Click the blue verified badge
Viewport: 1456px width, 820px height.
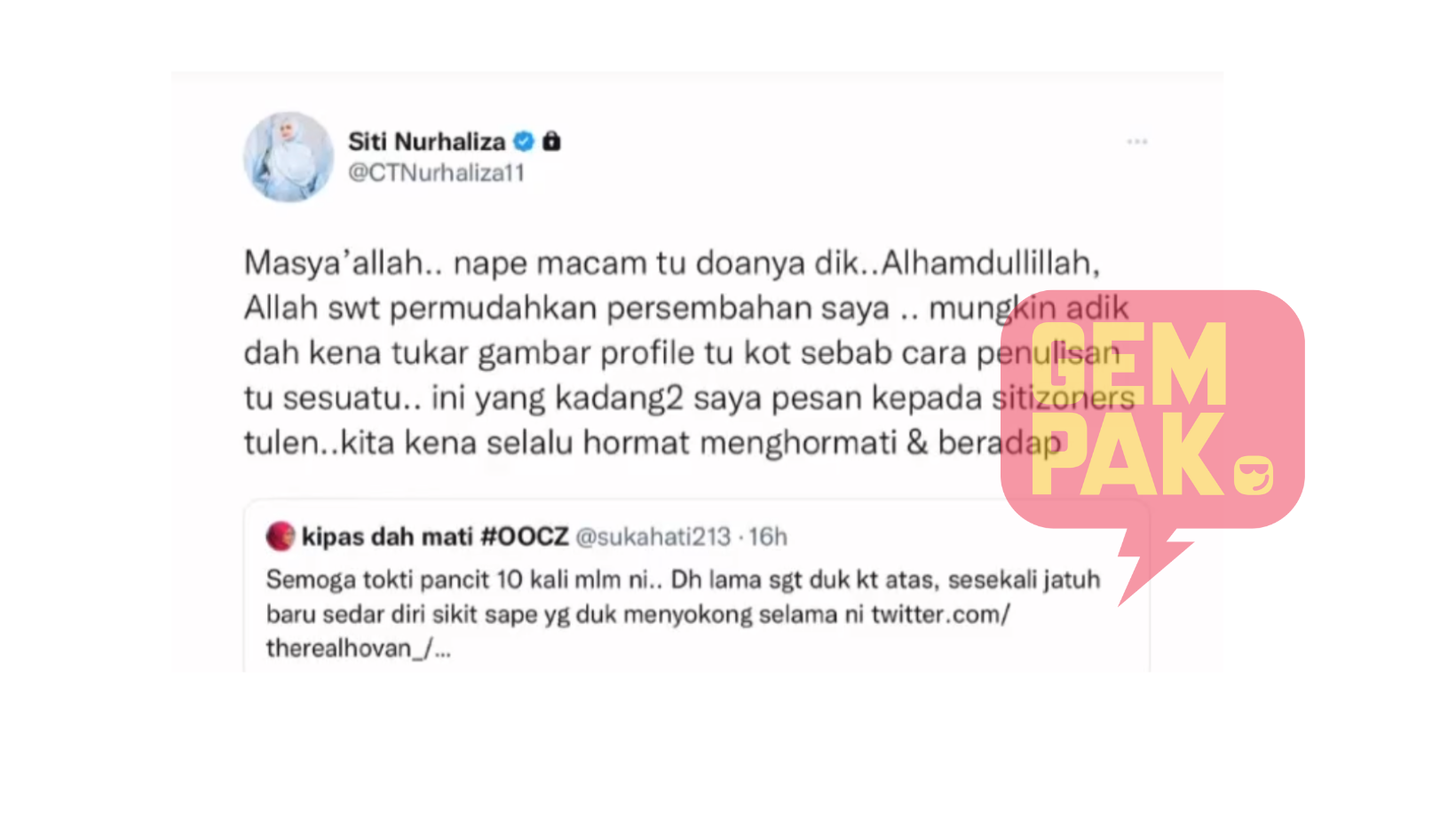point(525,141)
